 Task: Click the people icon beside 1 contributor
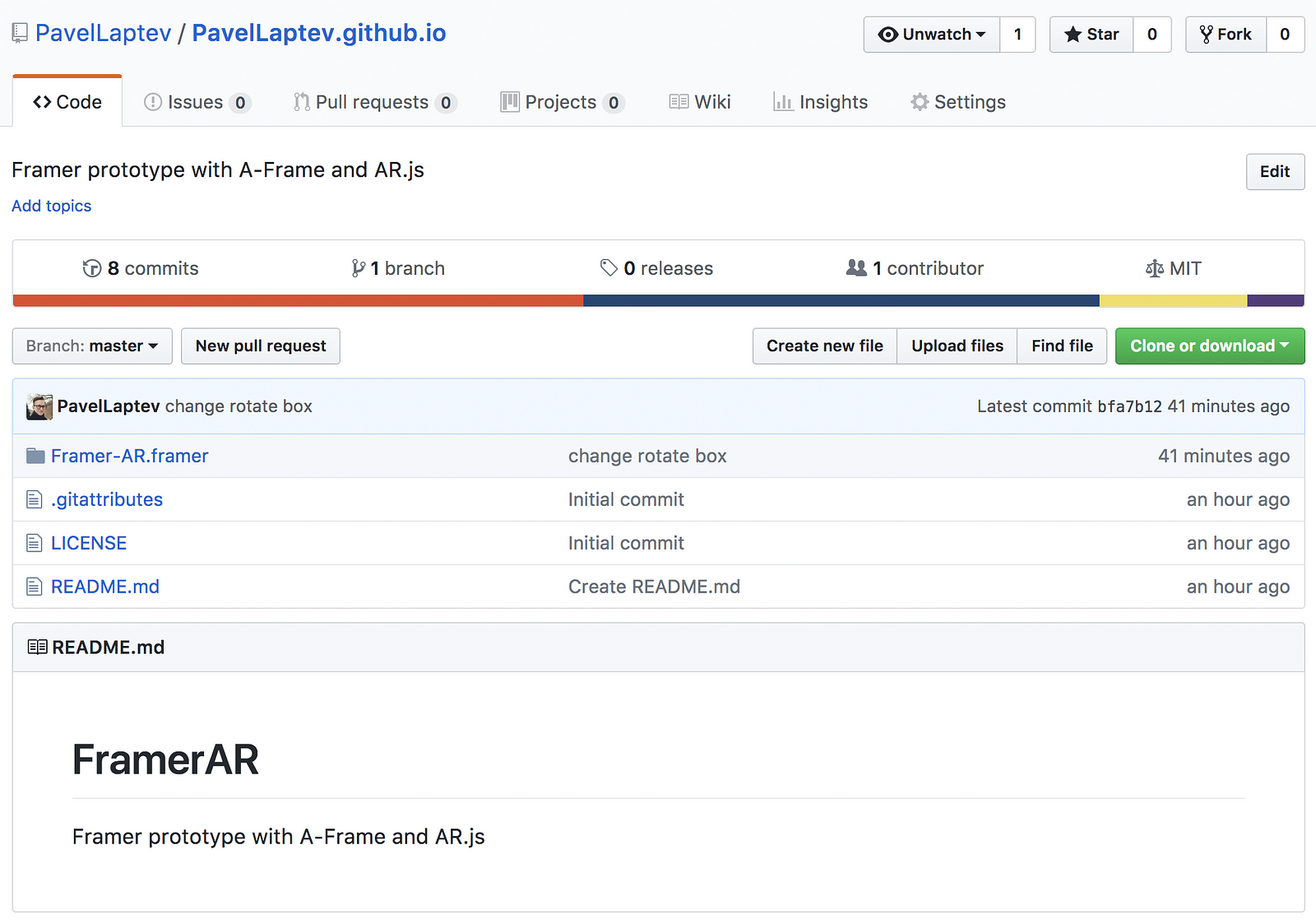point(856,267)
